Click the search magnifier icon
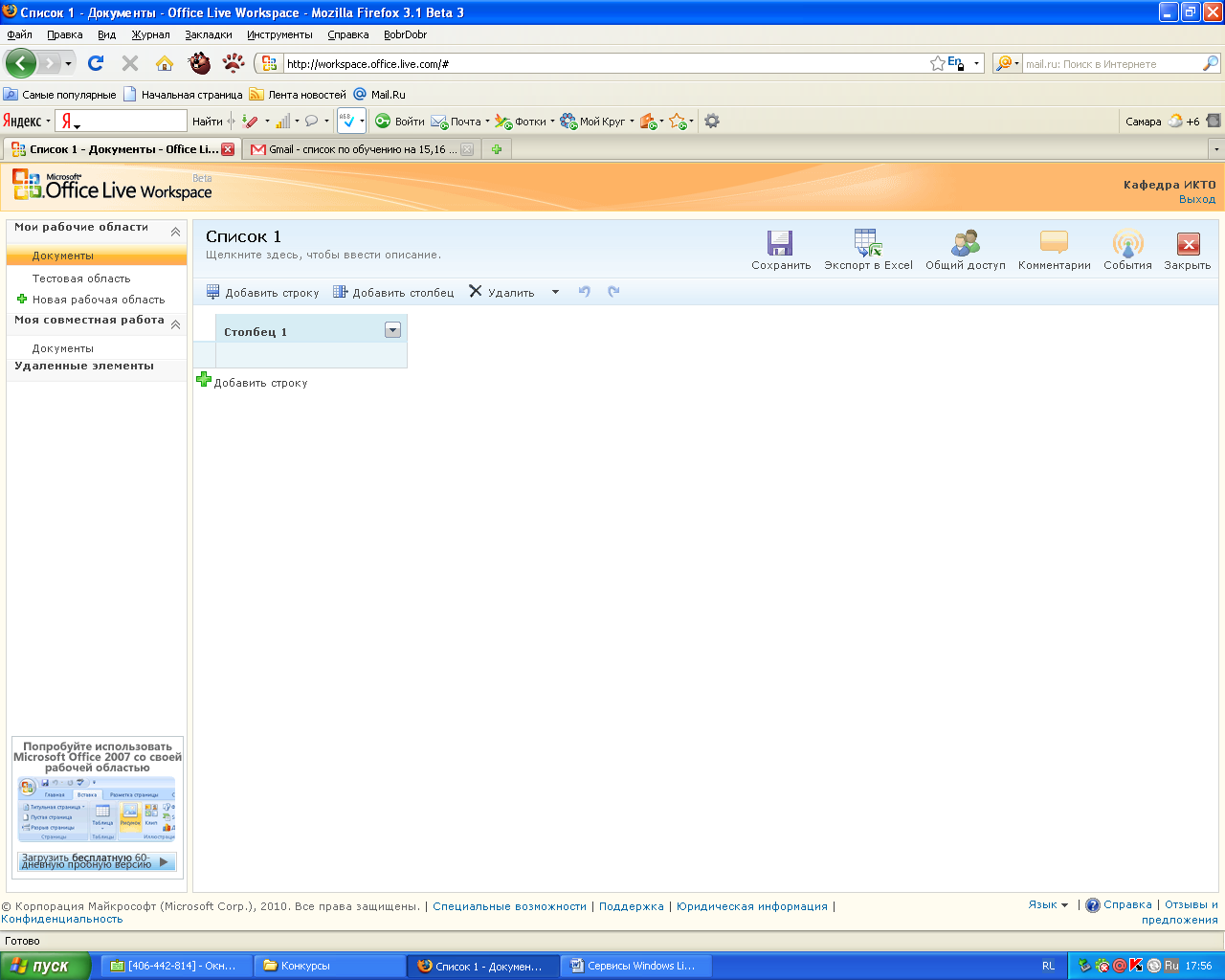This screenshot has height=980, width=1225. pyautogui.click(x=1211, y=63)
